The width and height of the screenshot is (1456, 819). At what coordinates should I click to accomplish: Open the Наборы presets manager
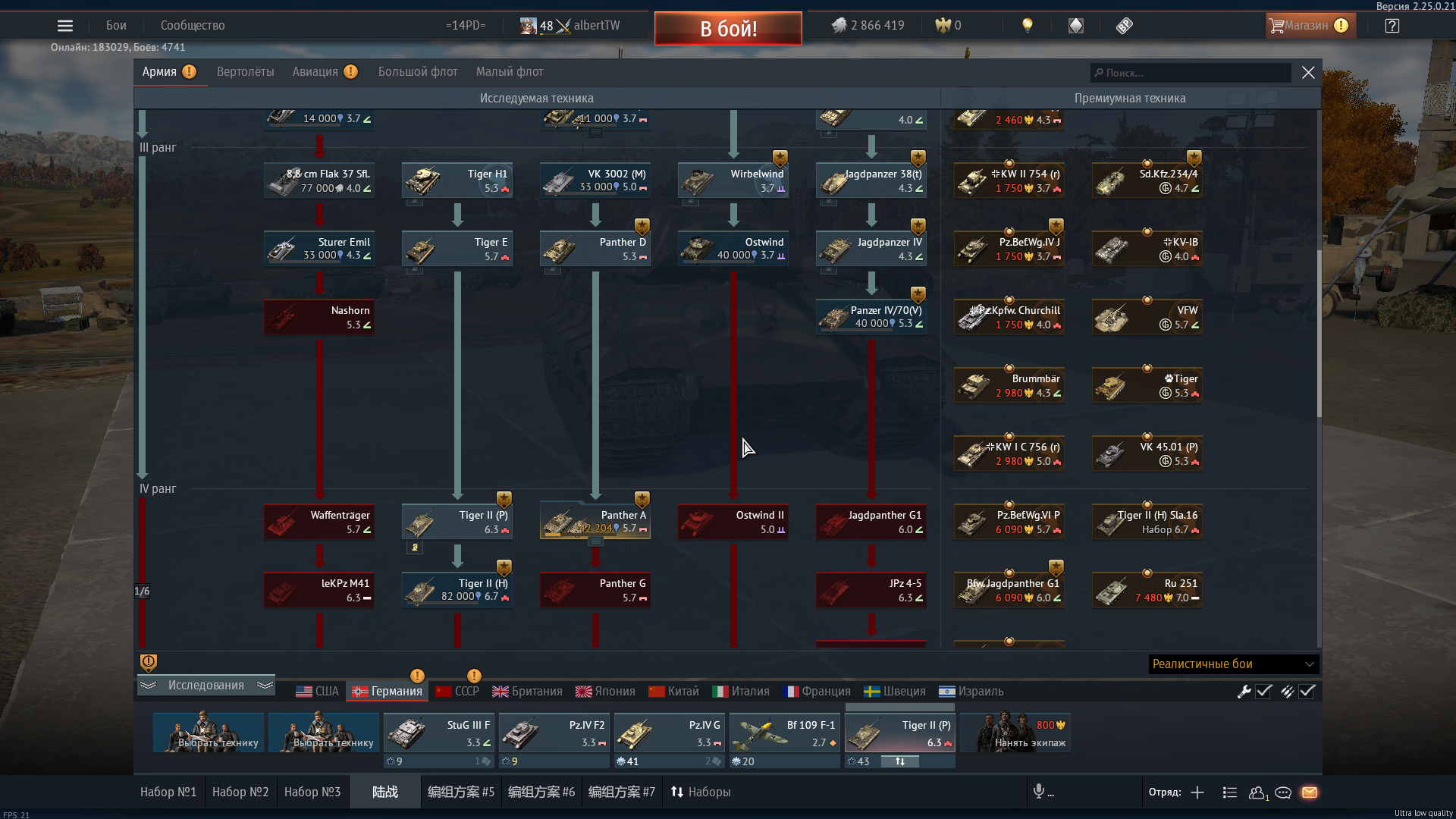[x=701, y=792]
